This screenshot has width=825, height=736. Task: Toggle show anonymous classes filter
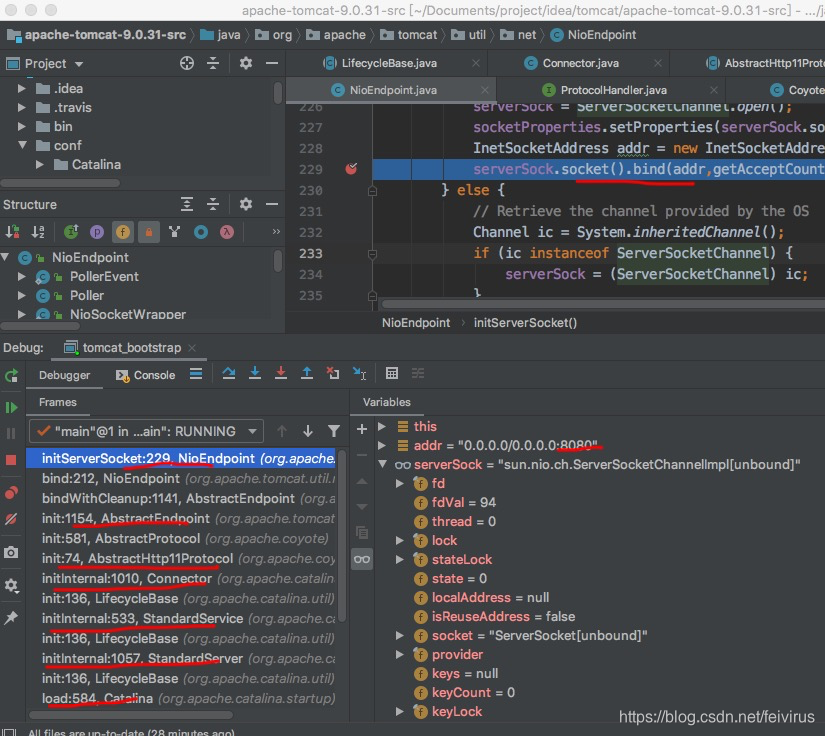click(201, 231)
